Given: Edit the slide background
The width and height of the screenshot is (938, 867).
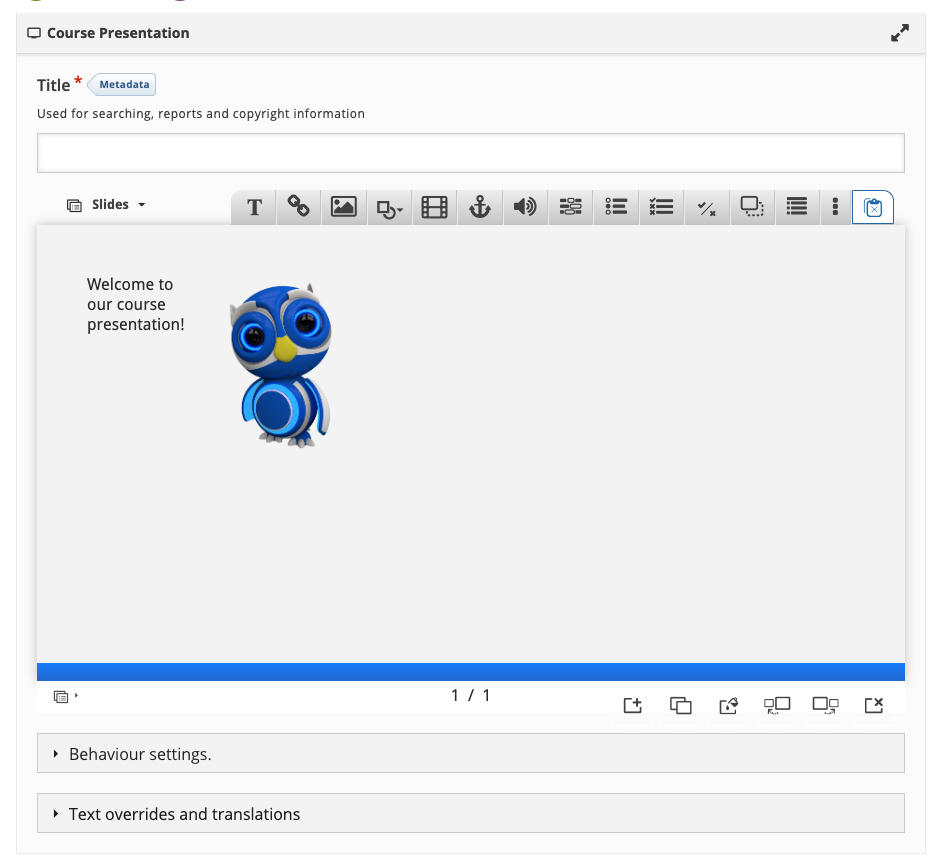Looking at the screenshot, I should pos(729,705).
